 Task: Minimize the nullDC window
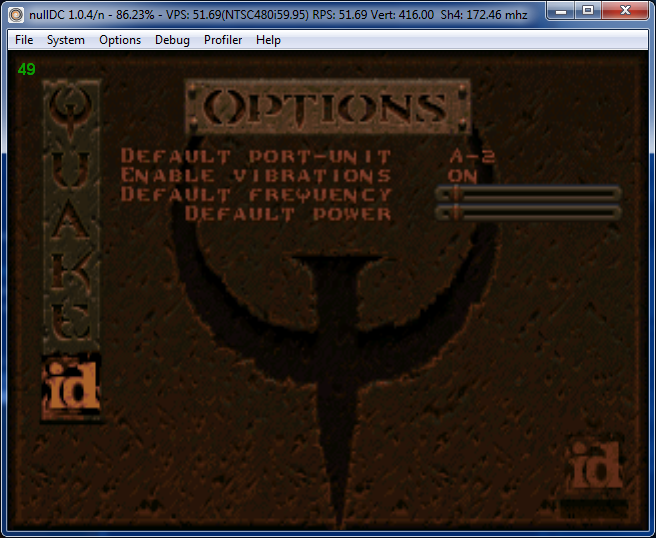[x=561, y=11]
